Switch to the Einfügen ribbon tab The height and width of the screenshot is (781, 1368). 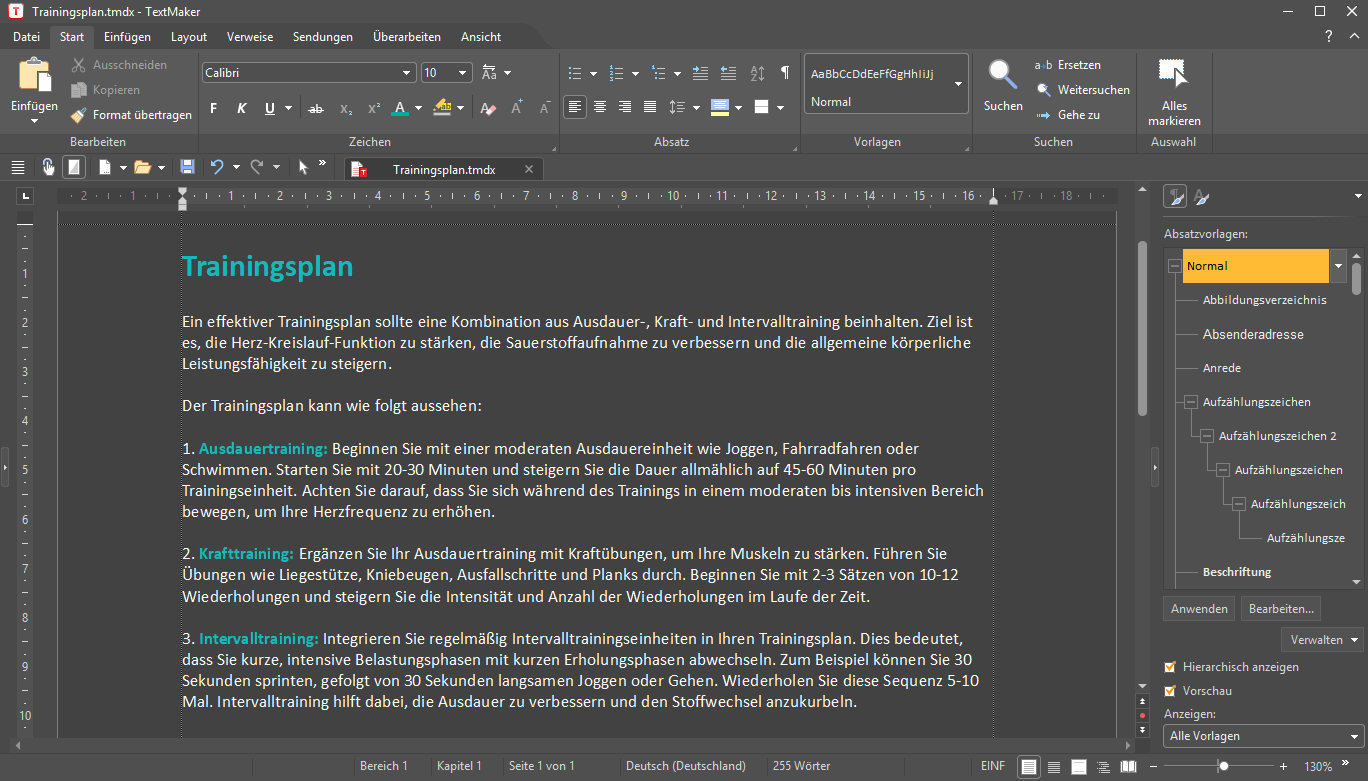(x=127, y=37)
